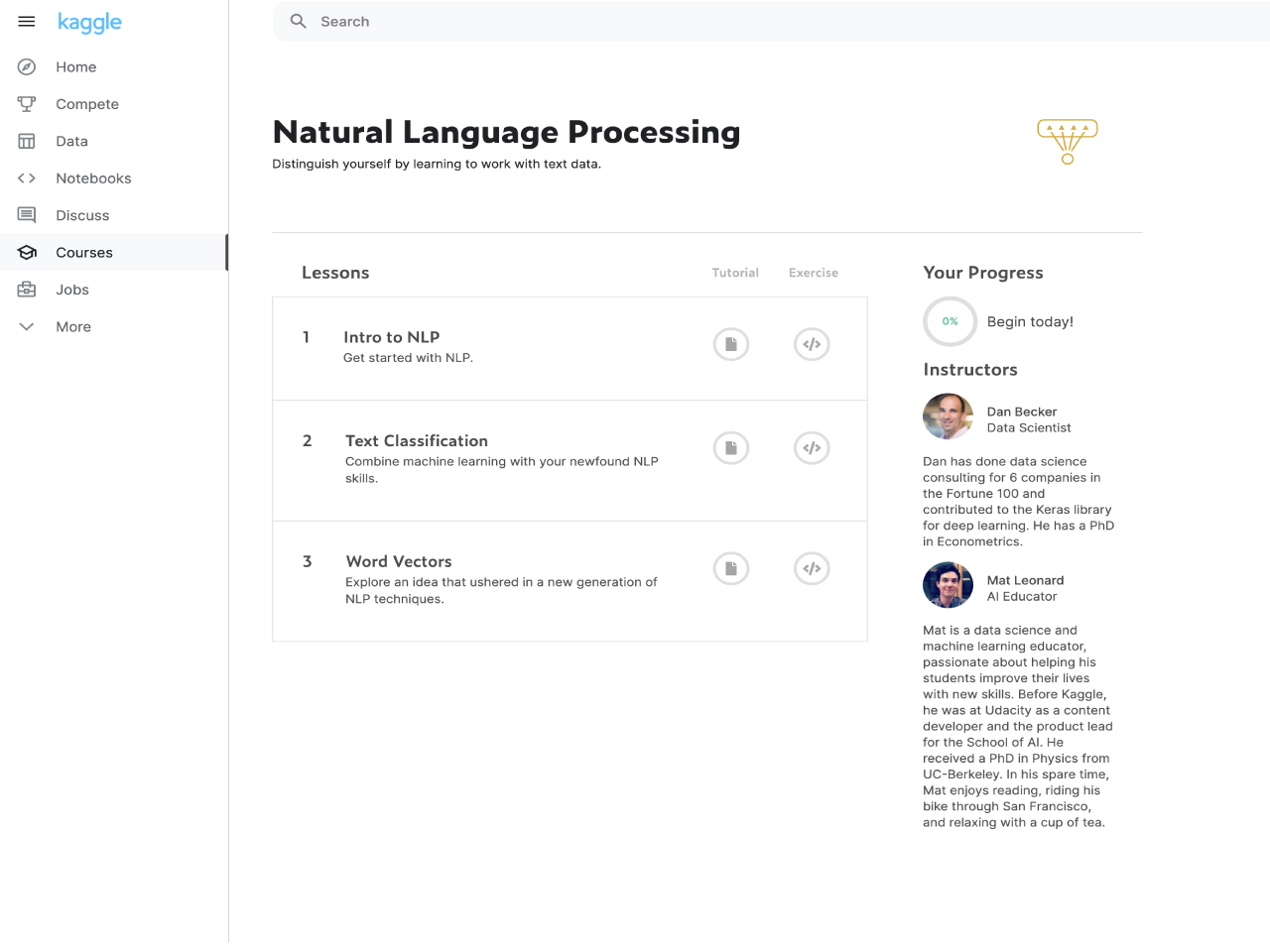Click the 'Explore an idea that ushered' description
1270x952 pixels.
point(501,590)
